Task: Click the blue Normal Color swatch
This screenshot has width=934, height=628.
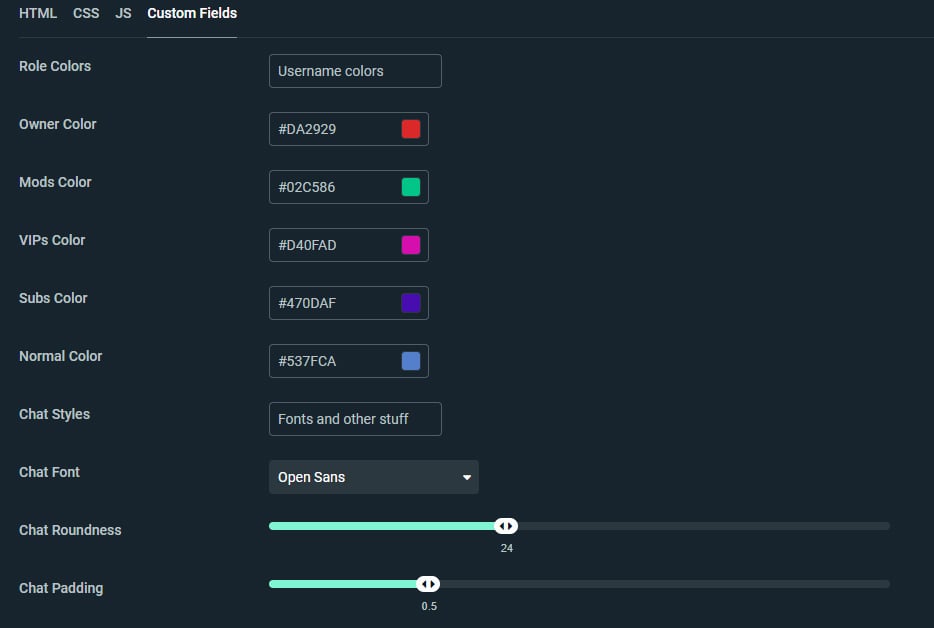Action: coord(411,361)
